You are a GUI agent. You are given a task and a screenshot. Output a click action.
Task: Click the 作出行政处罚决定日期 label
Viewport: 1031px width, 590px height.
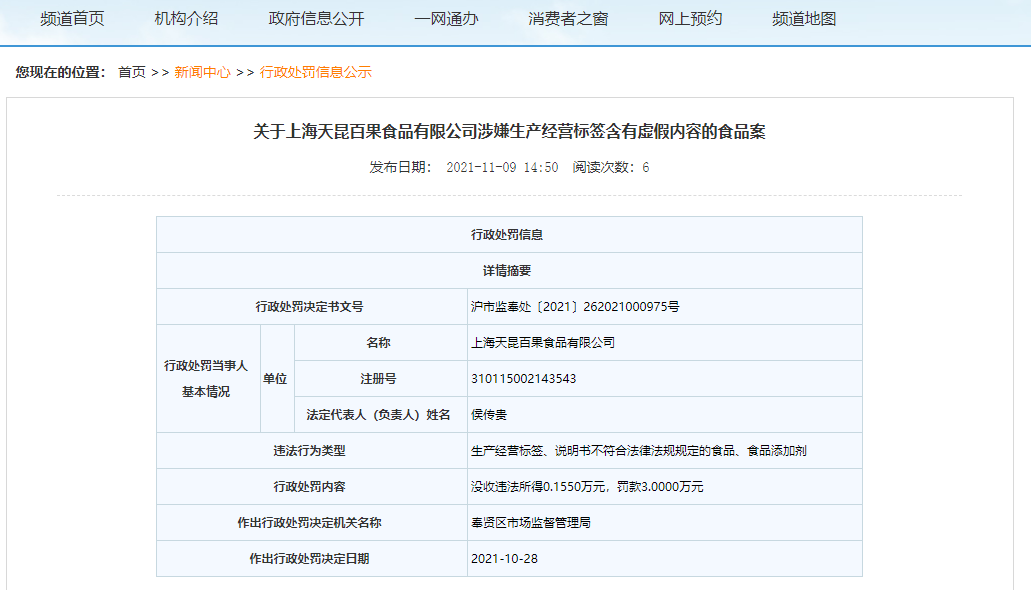click(312, 558)
